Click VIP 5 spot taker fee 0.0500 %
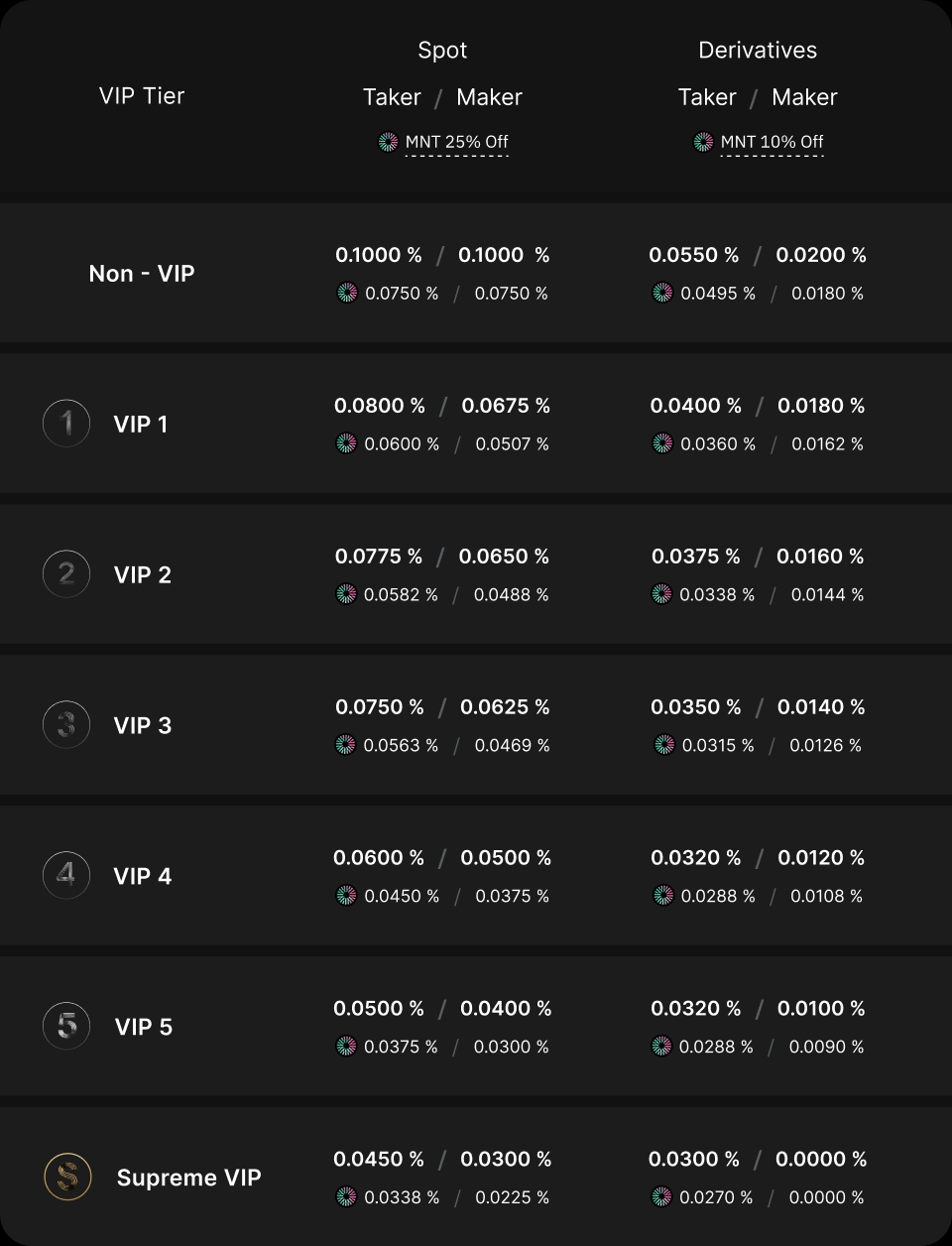Screen dimensions: 952x1246 (x=379, y=1008)
